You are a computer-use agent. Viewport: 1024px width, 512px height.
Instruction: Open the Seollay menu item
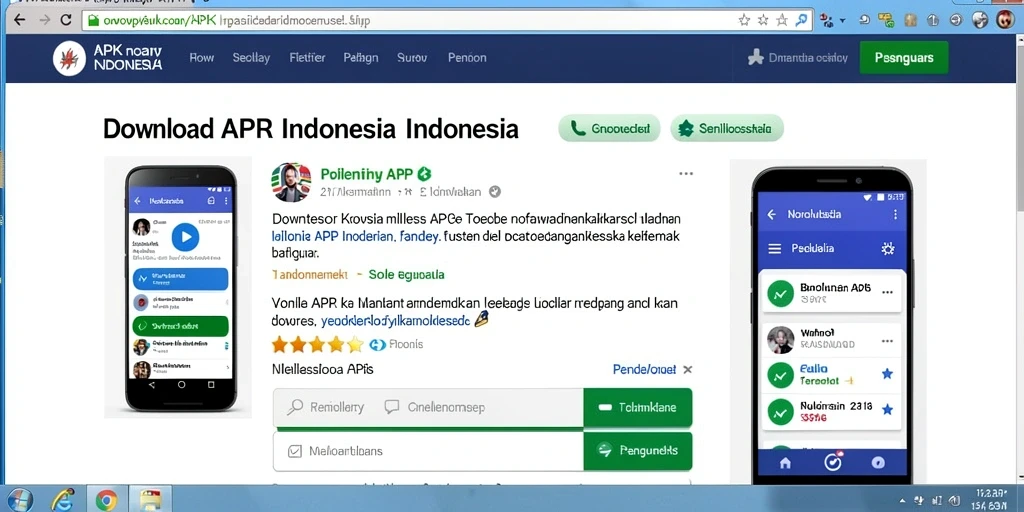(x=251, y=57)
